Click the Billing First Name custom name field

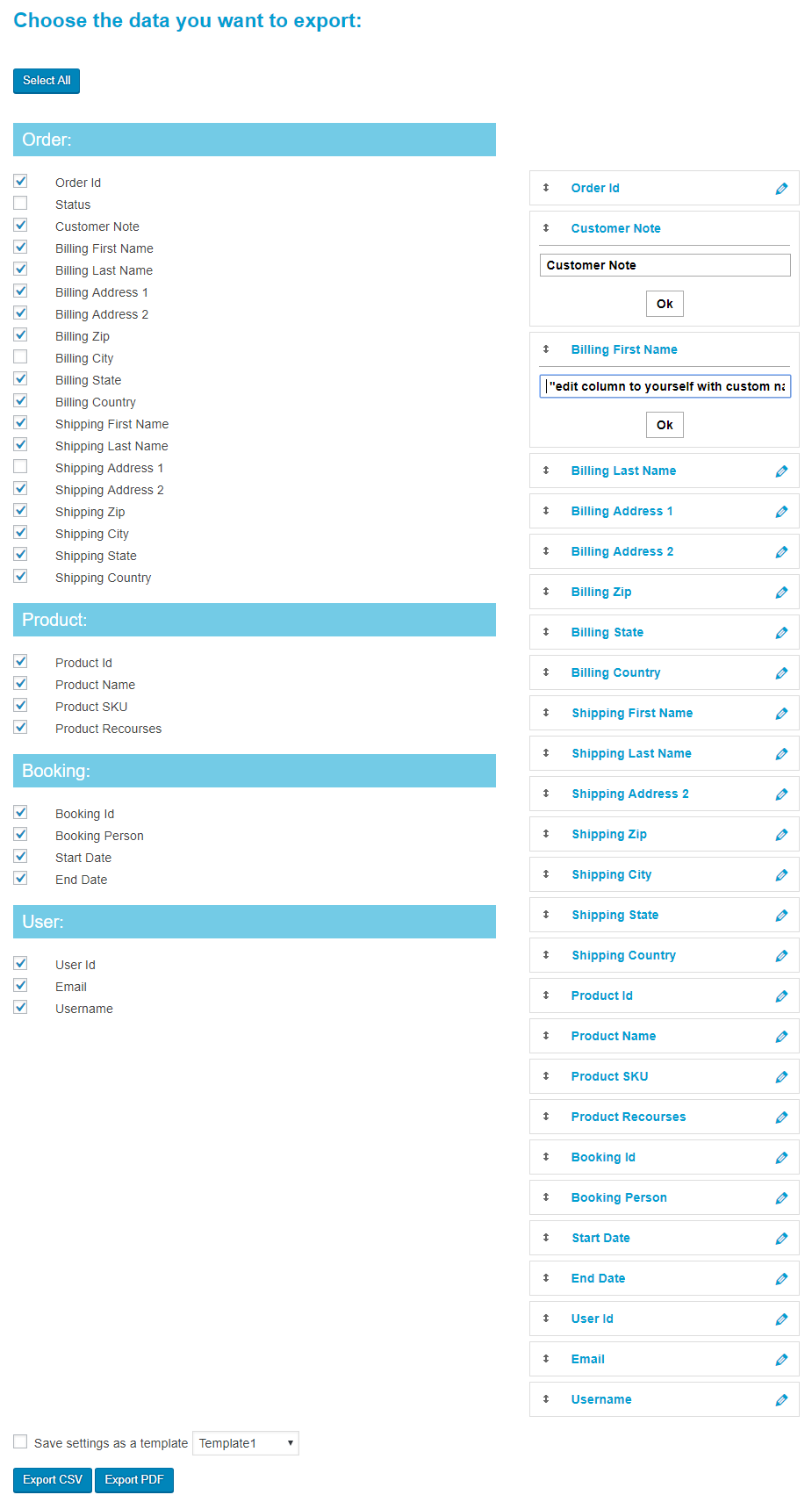(665, 386)
